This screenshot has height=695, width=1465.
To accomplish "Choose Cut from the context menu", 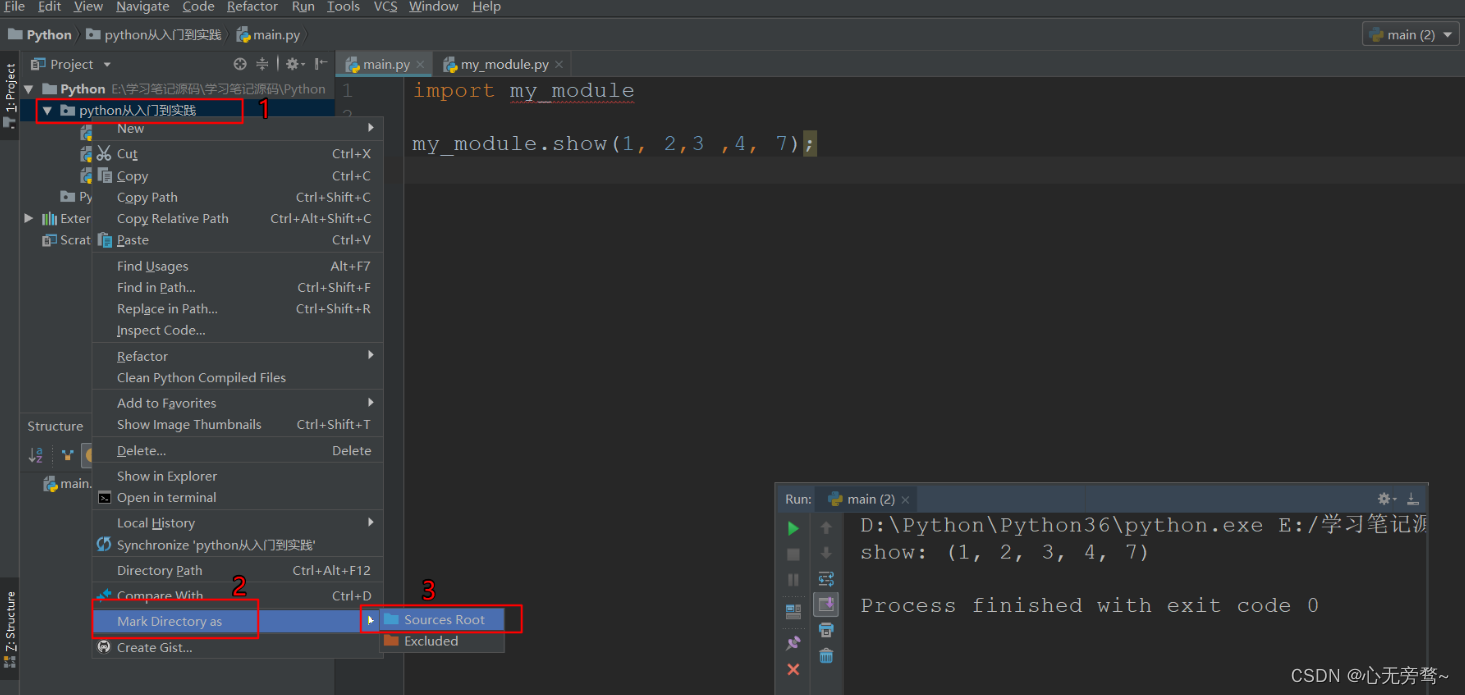I will 238,154.
